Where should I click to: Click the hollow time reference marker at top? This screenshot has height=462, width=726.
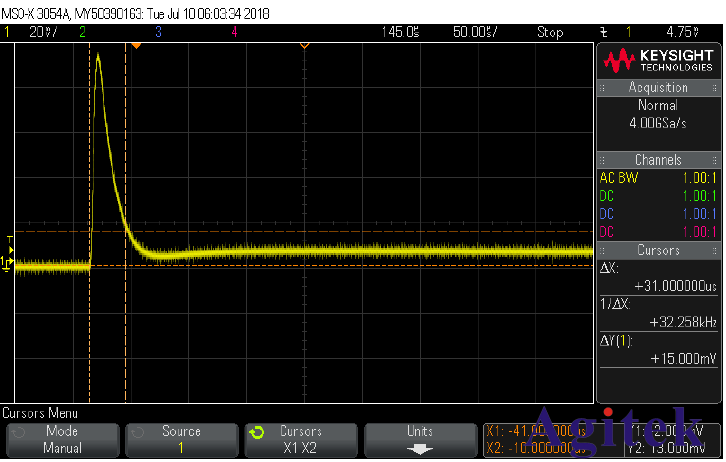[304, 46]
